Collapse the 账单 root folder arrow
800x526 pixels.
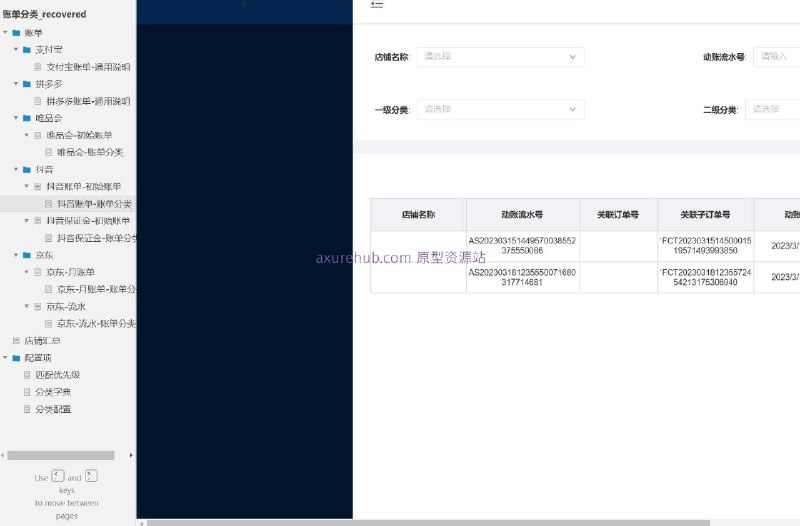(x=6, y=33)
